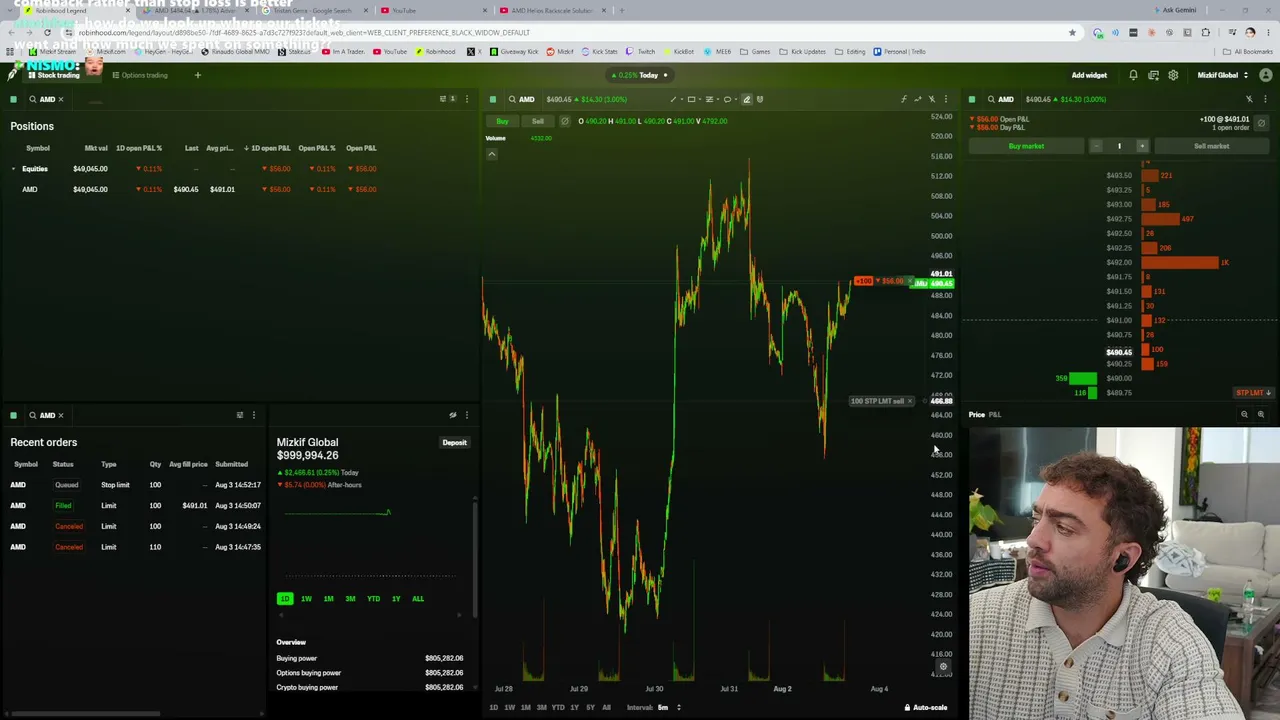Cancel the 100 STP LMT sell chart order
This screenshot has width=1280, height=720.
[x=909, y=401]
